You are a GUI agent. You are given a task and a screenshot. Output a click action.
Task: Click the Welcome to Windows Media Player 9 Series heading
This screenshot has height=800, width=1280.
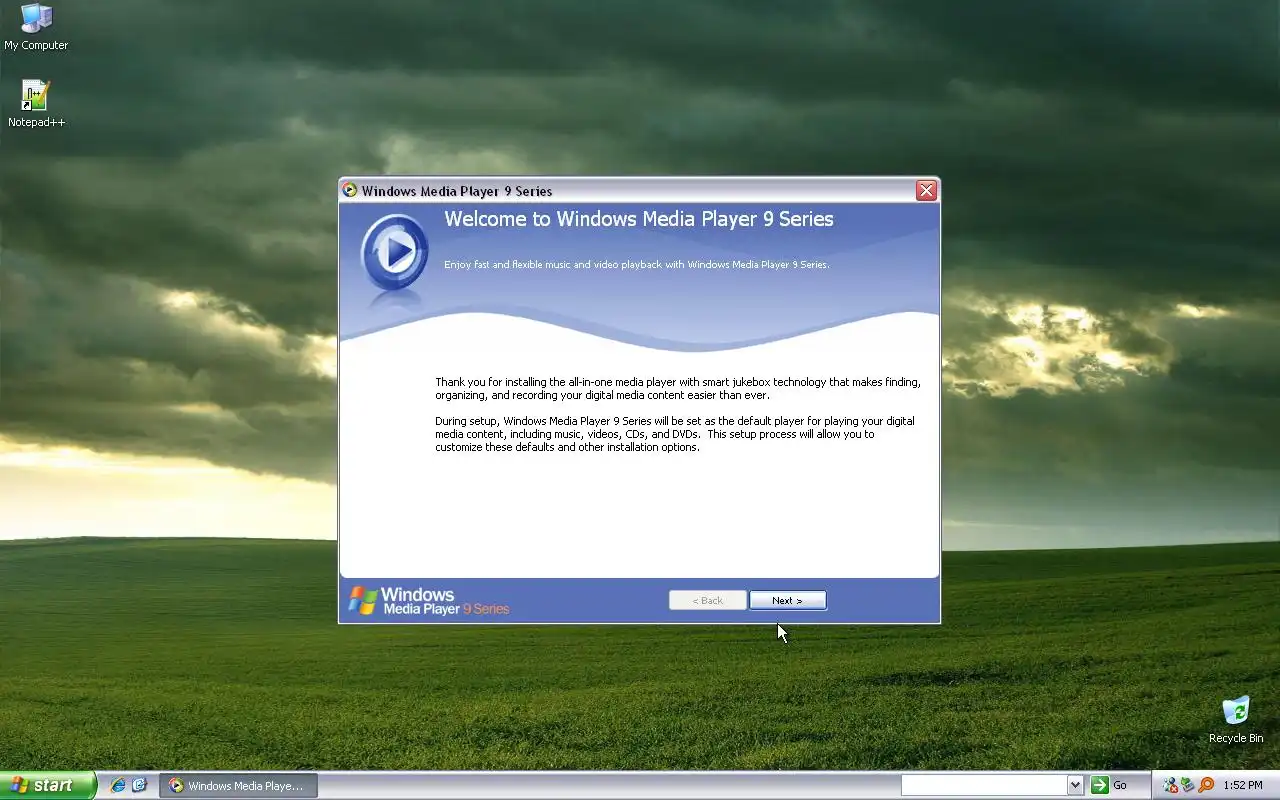point(639,219)
